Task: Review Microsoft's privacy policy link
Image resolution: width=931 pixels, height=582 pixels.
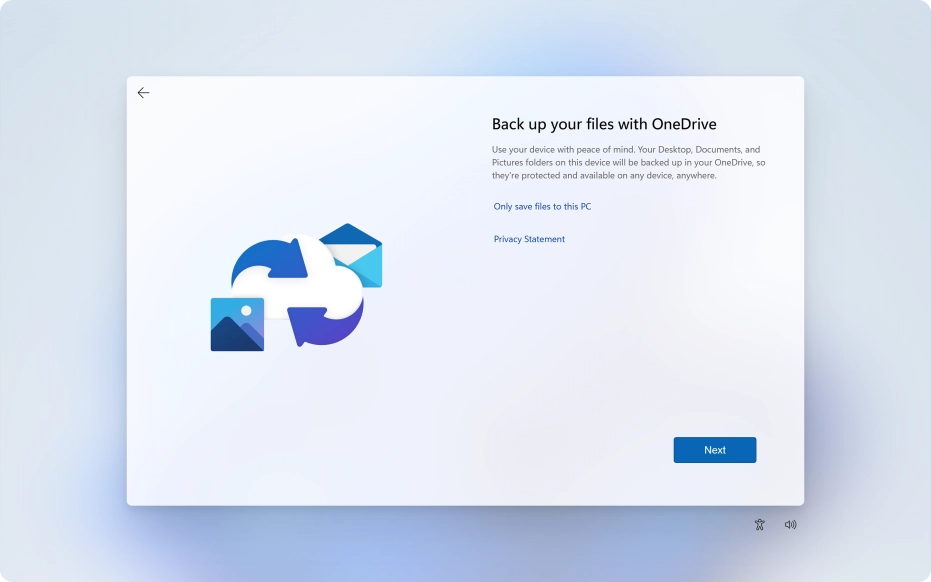Action: [529, 239]
